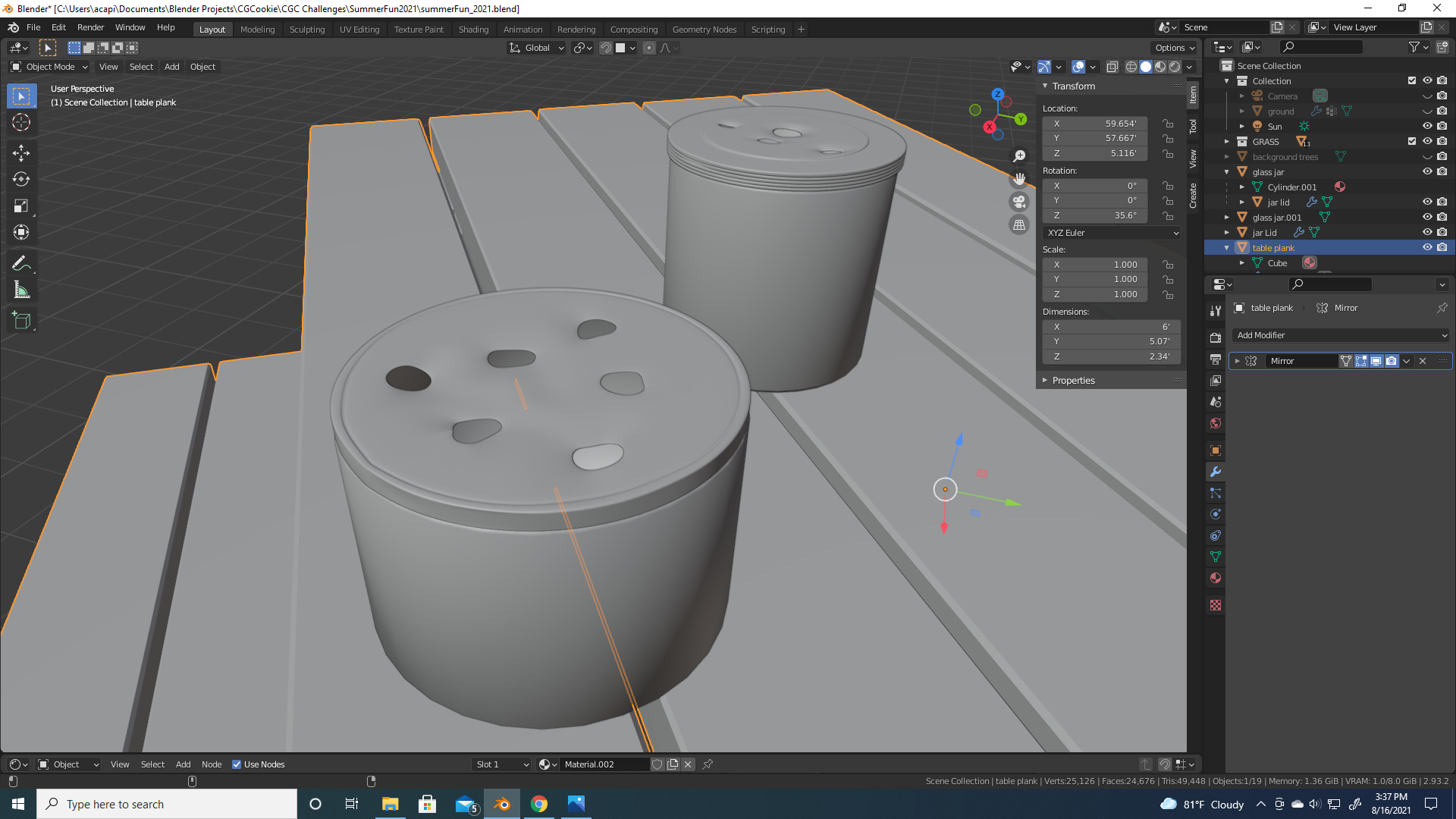Select the Move tool in the toolbar
The image size is (1456, 819).
click(x=21, y=152)
